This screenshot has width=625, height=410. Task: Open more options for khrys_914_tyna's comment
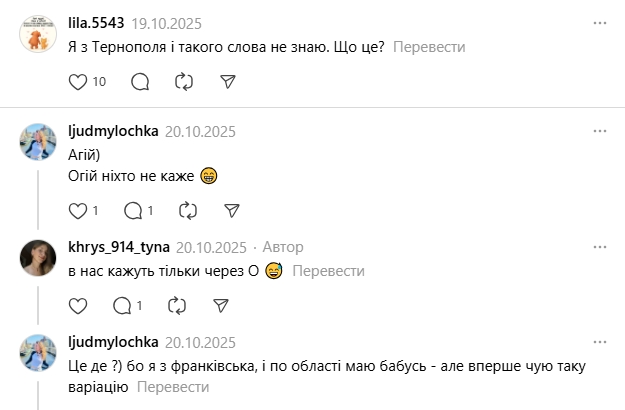(x=599, y=247)
